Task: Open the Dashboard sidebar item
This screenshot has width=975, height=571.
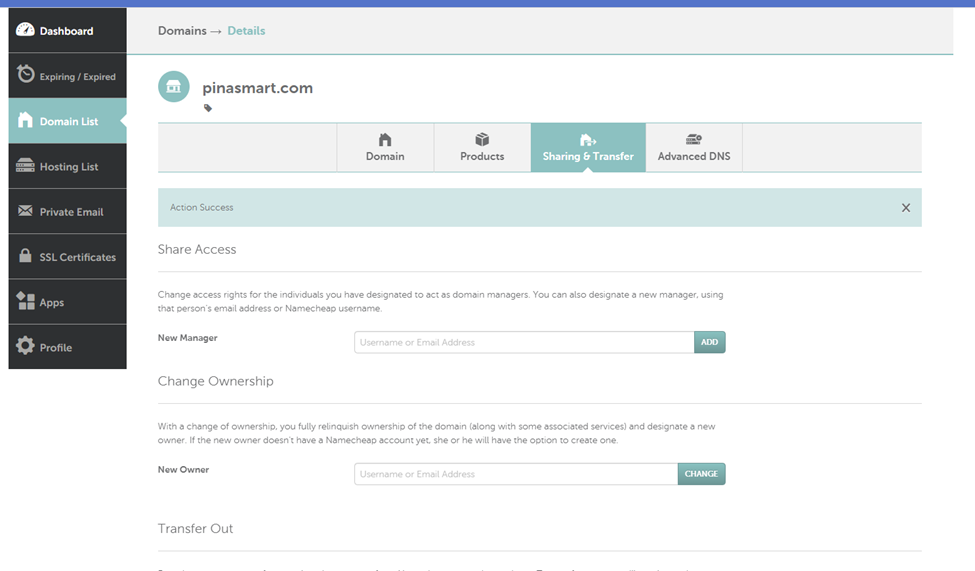Action: tap(67, 30)
